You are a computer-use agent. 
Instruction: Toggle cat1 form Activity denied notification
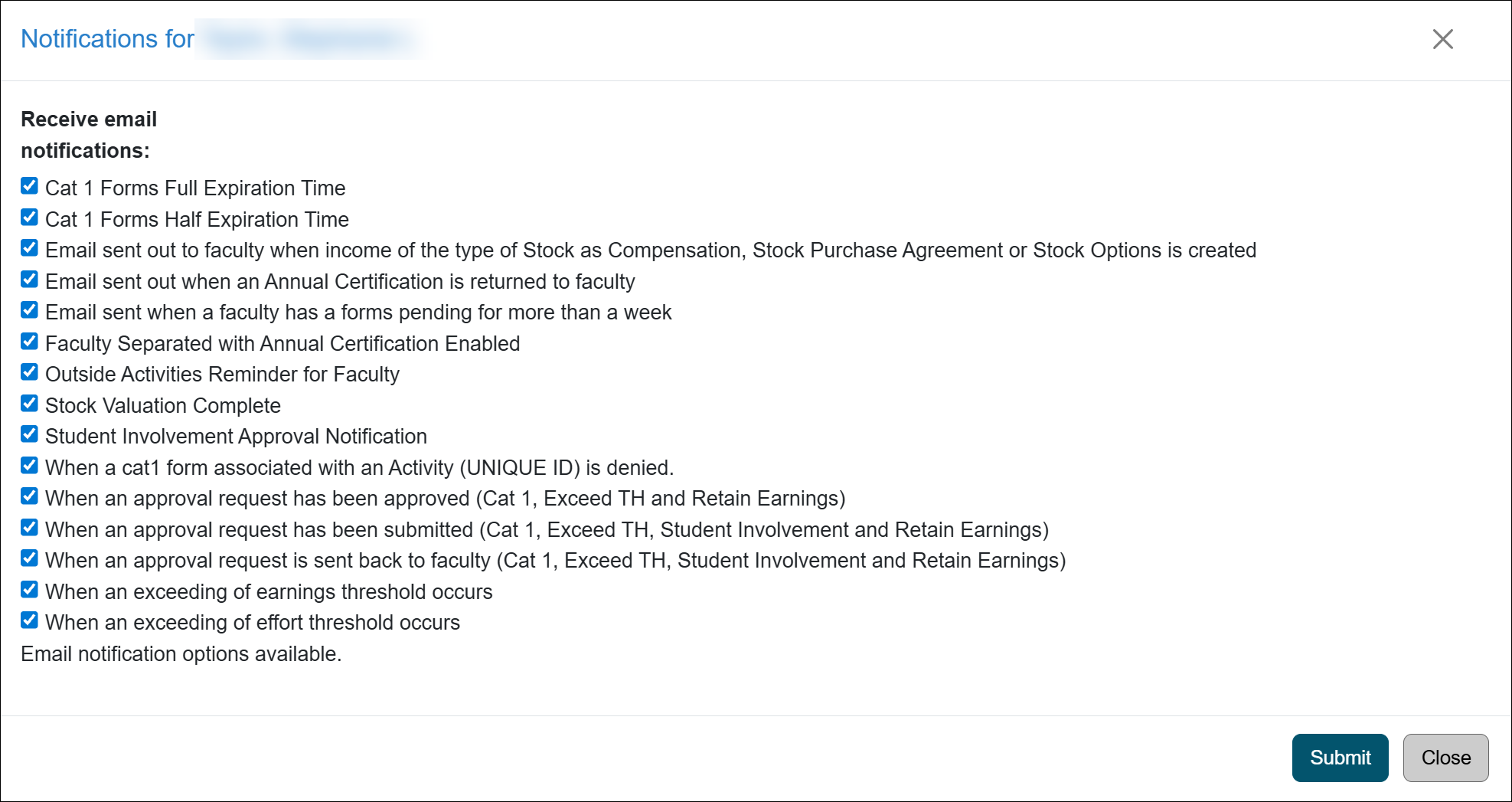click(x=29, y=466)
